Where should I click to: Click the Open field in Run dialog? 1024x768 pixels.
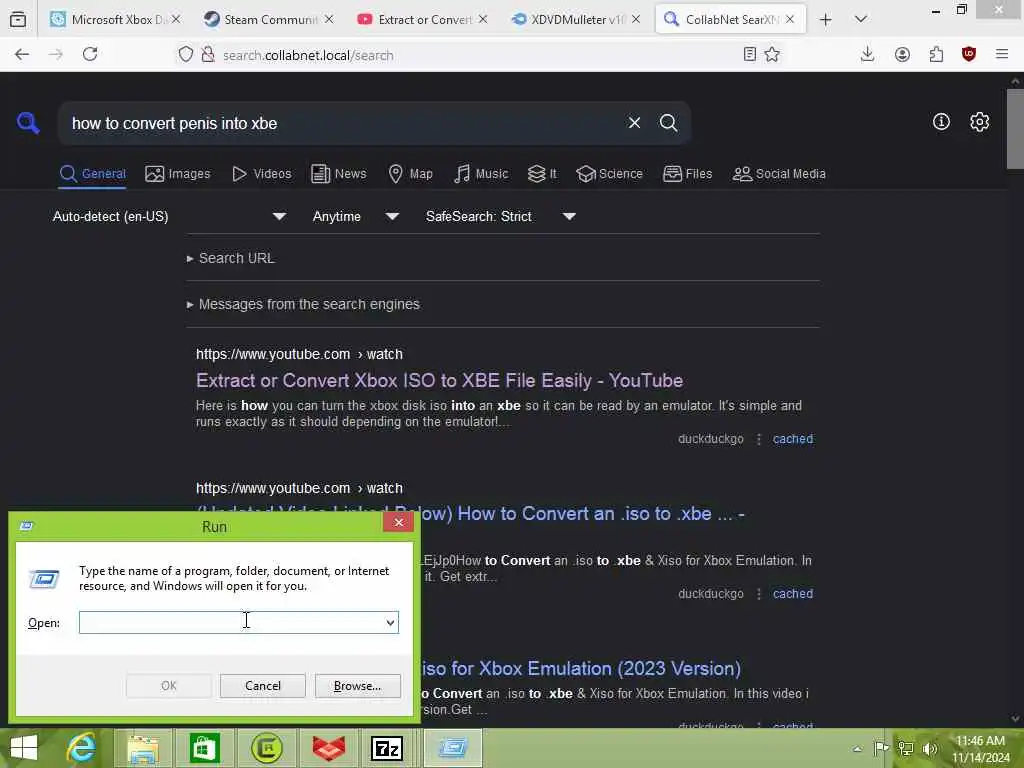pos(231,622)
